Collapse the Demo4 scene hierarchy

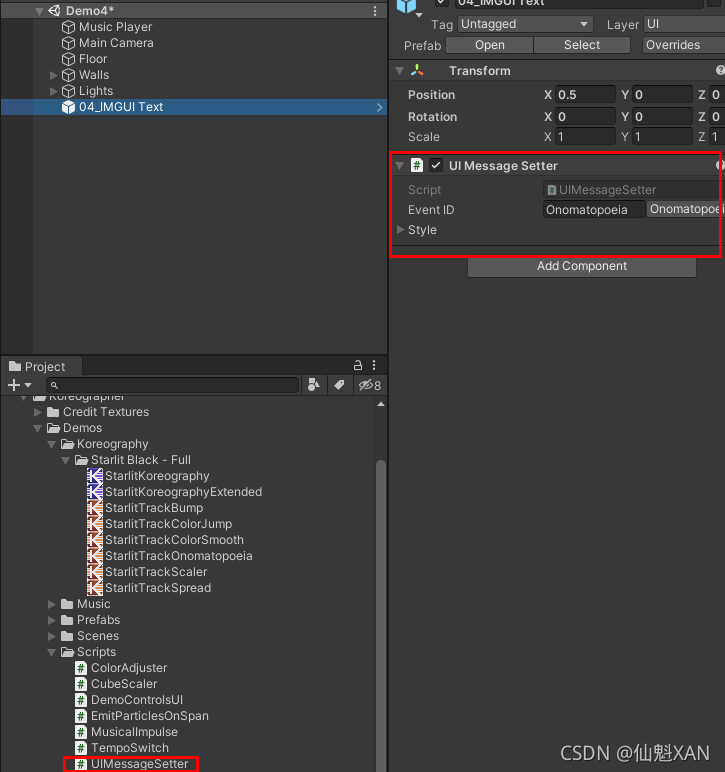pyautogui.click(x=39, y=11)
